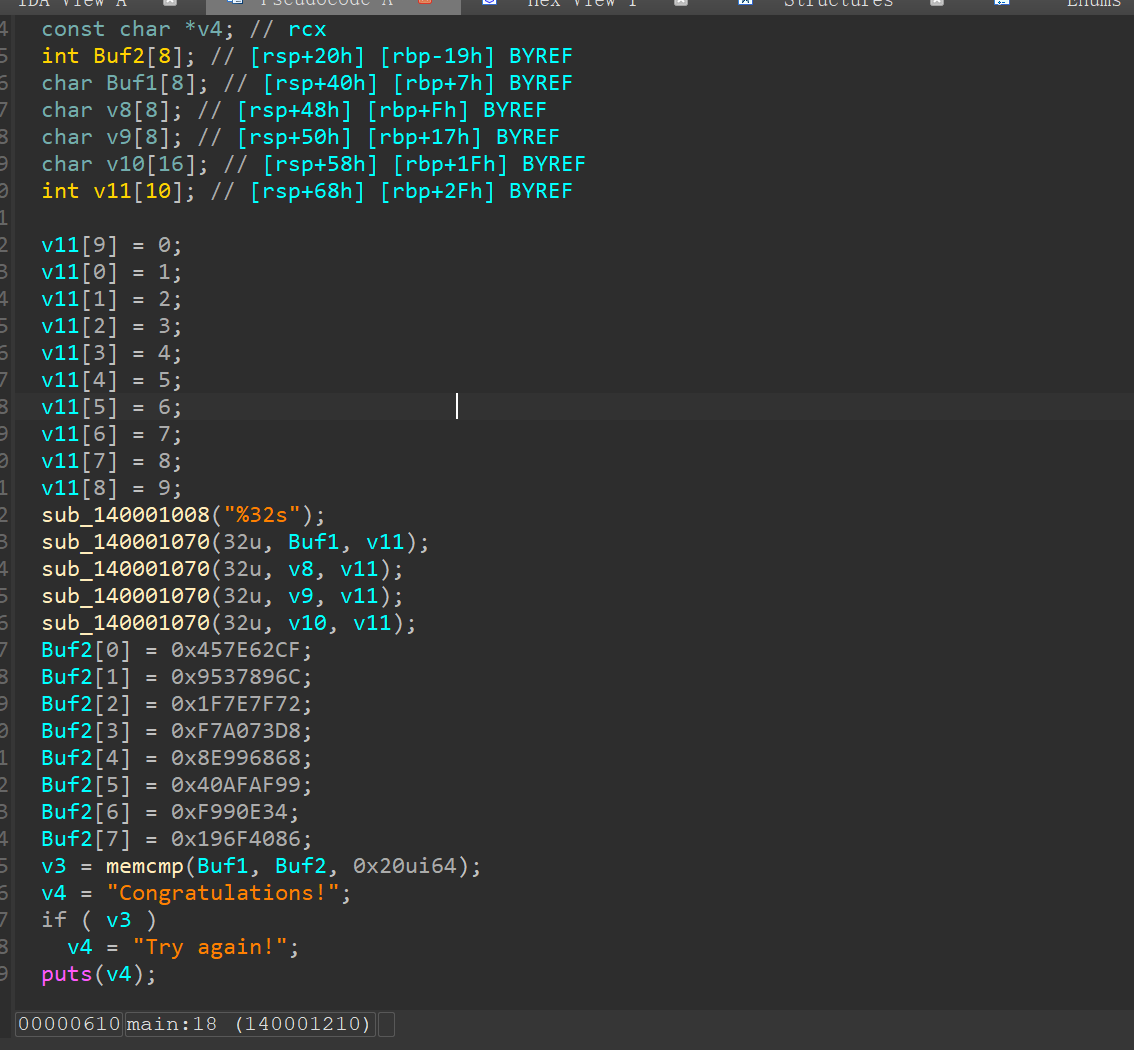The height and width of the screenshot is (1050, 1134).
Task: Click the Pseudocode-A tab icon
Action: (232, 3)
